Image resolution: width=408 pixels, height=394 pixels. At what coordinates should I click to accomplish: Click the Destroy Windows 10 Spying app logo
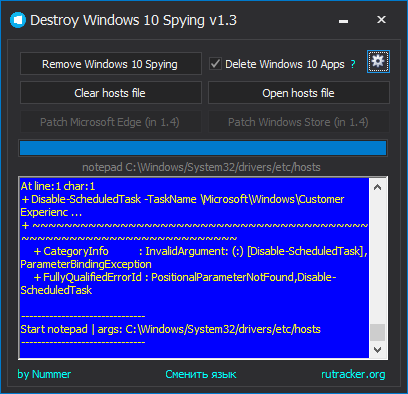pos(18,20)
